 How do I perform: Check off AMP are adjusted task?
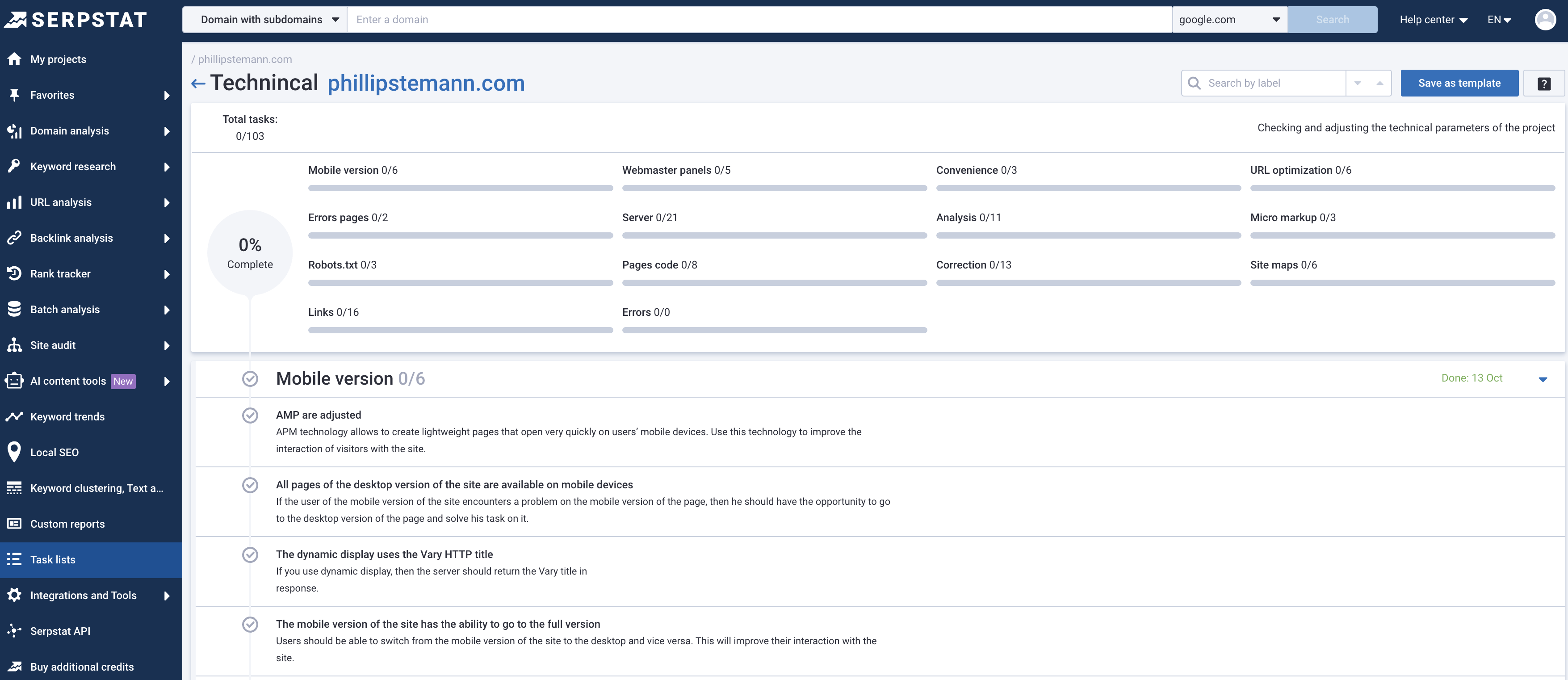[x=250, y=415]
